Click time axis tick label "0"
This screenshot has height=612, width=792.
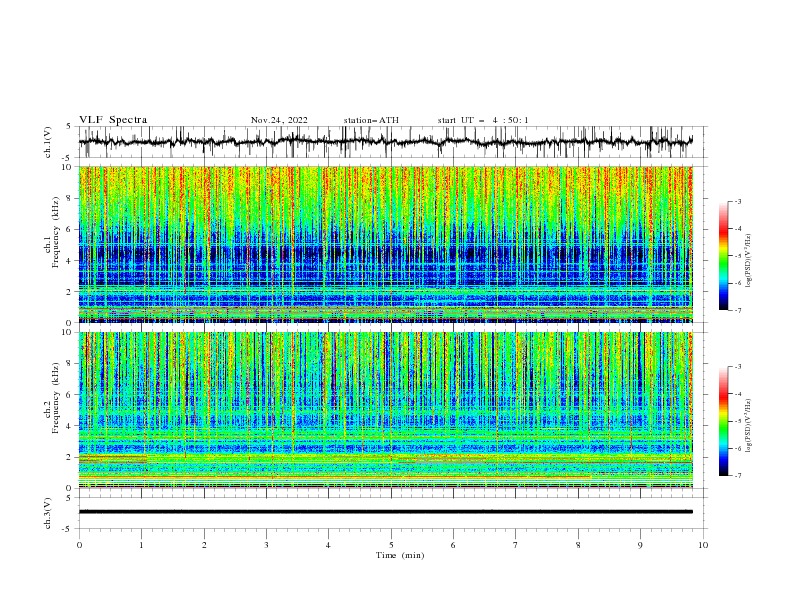click(79, 545)
